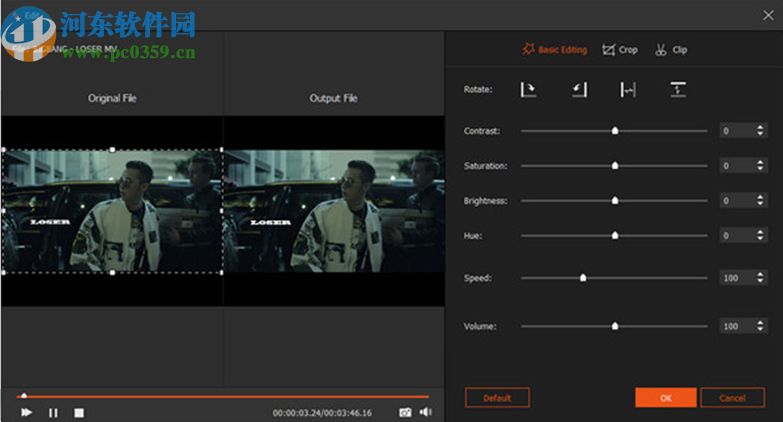783x422 pixels.
Task: Reset settings with Default button
Action: click(x=497, y=397)
